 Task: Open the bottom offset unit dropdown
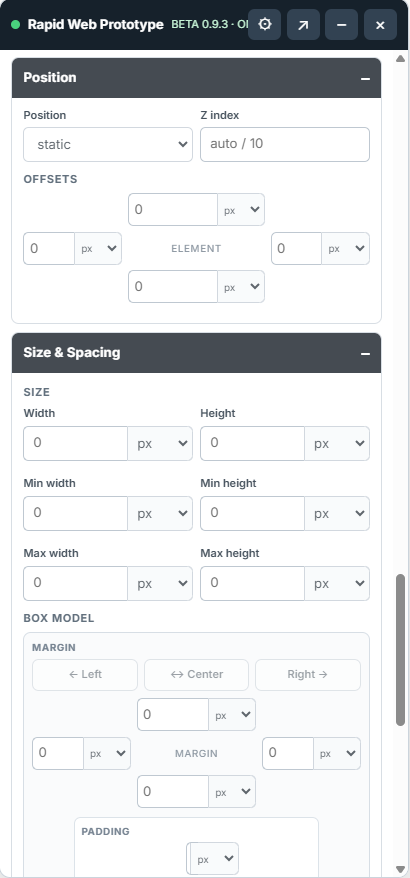241,287
